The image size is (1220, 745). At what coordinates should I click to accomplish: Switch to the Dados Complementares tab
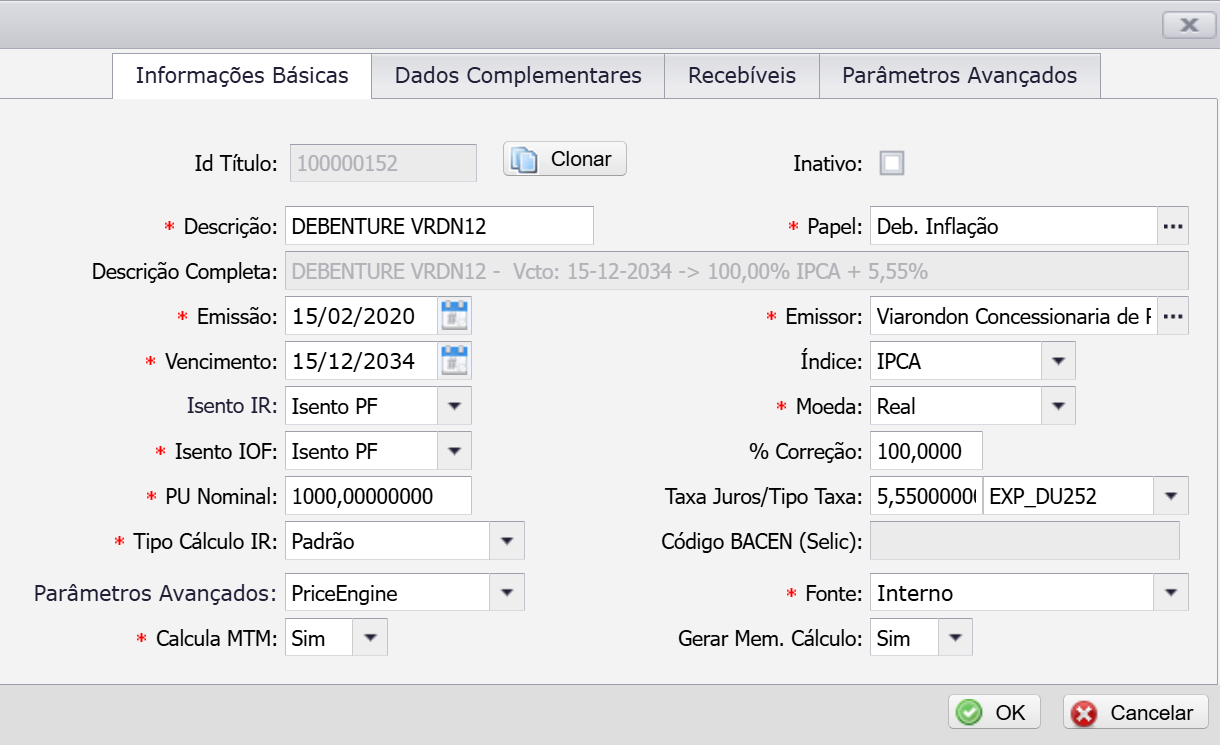(x=518, y=76)
